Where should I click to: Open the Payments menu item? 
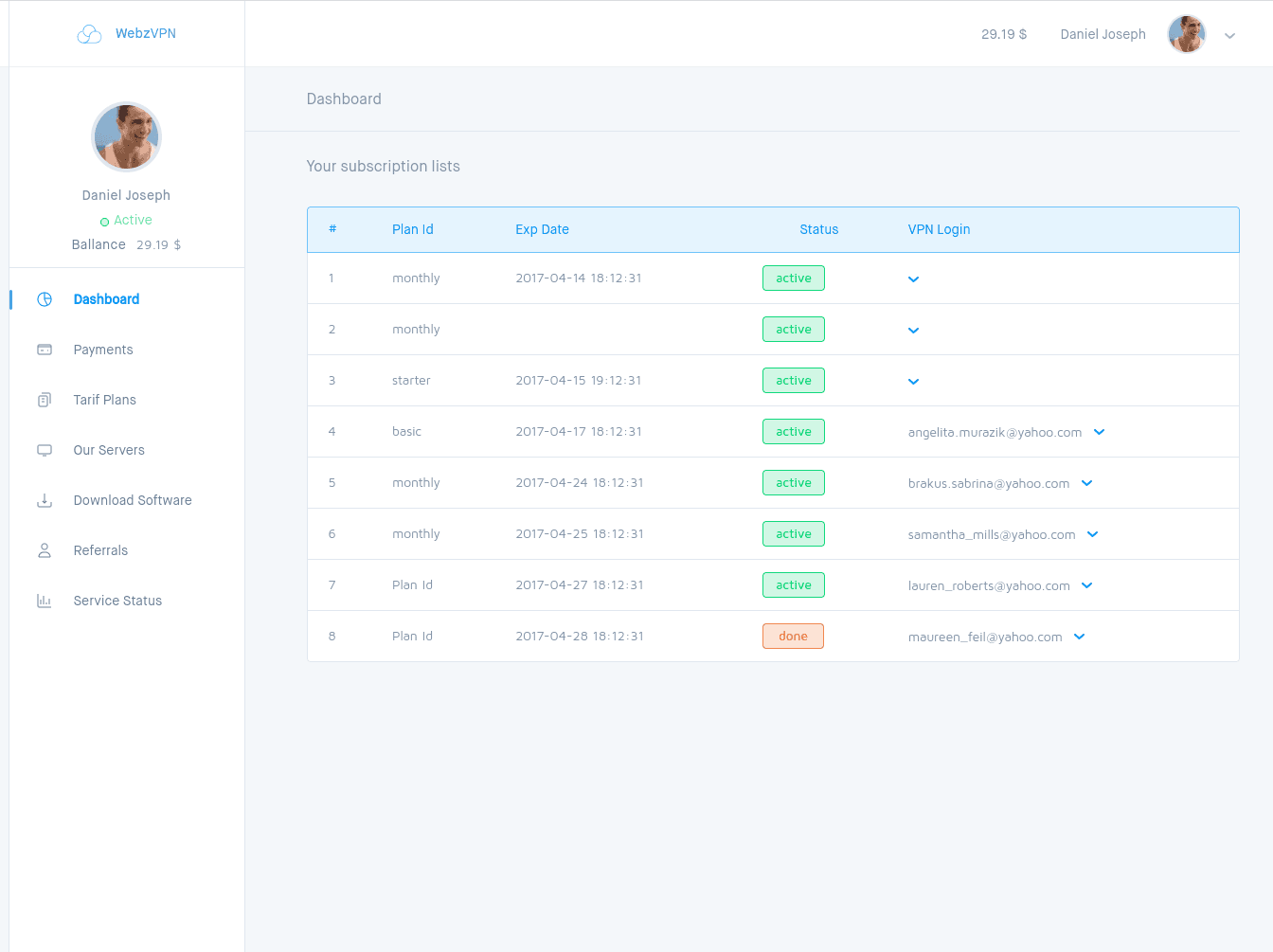pos(103,350)
